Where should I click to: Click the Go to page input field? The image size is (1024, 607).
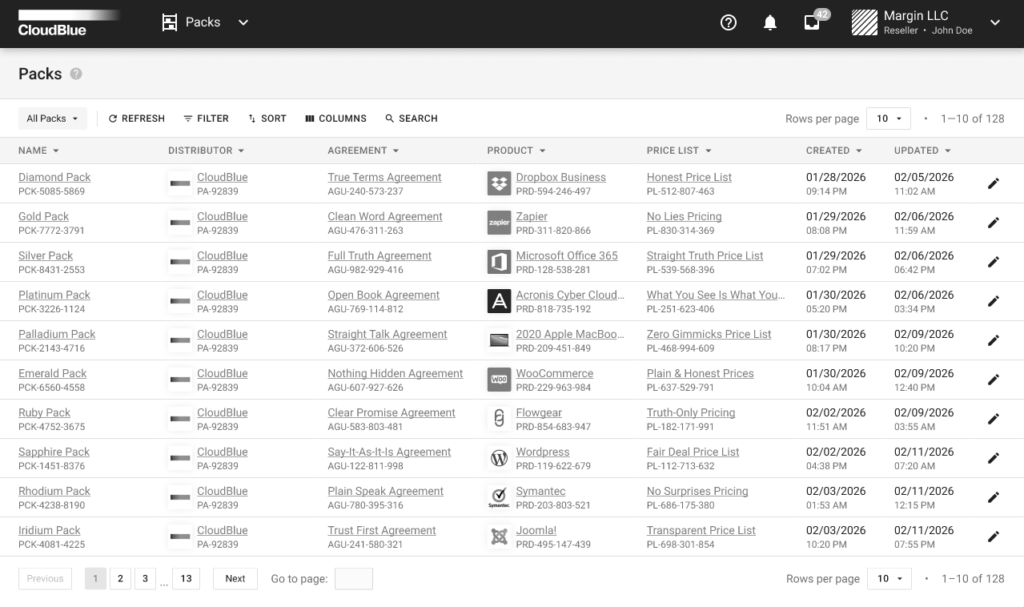coord(353,579)
